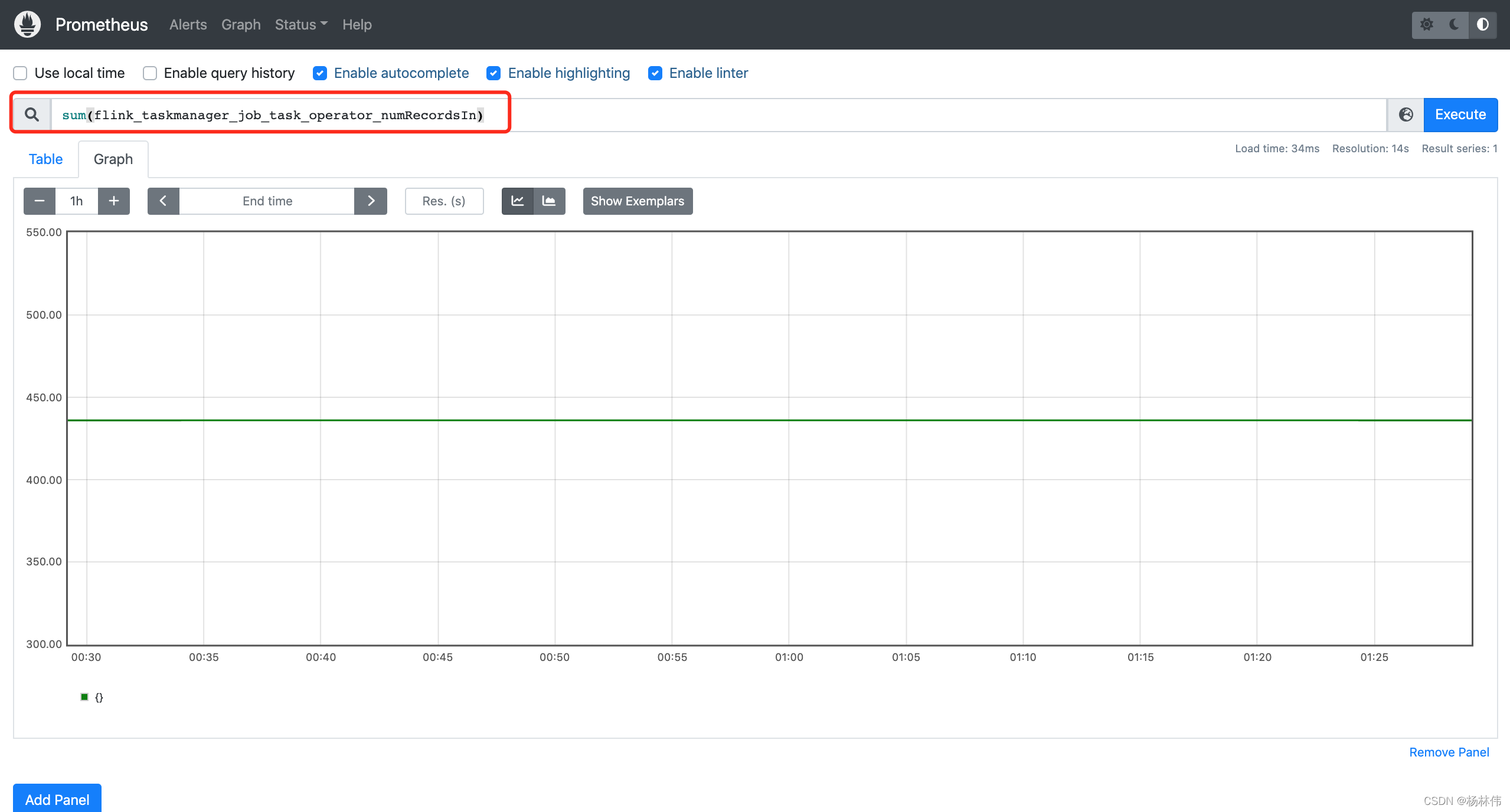Image resolution: width=1510 pixels, height=812 pixels.
Task: Disable the Enable linter checkbox
Action: [x=655, y=73]
